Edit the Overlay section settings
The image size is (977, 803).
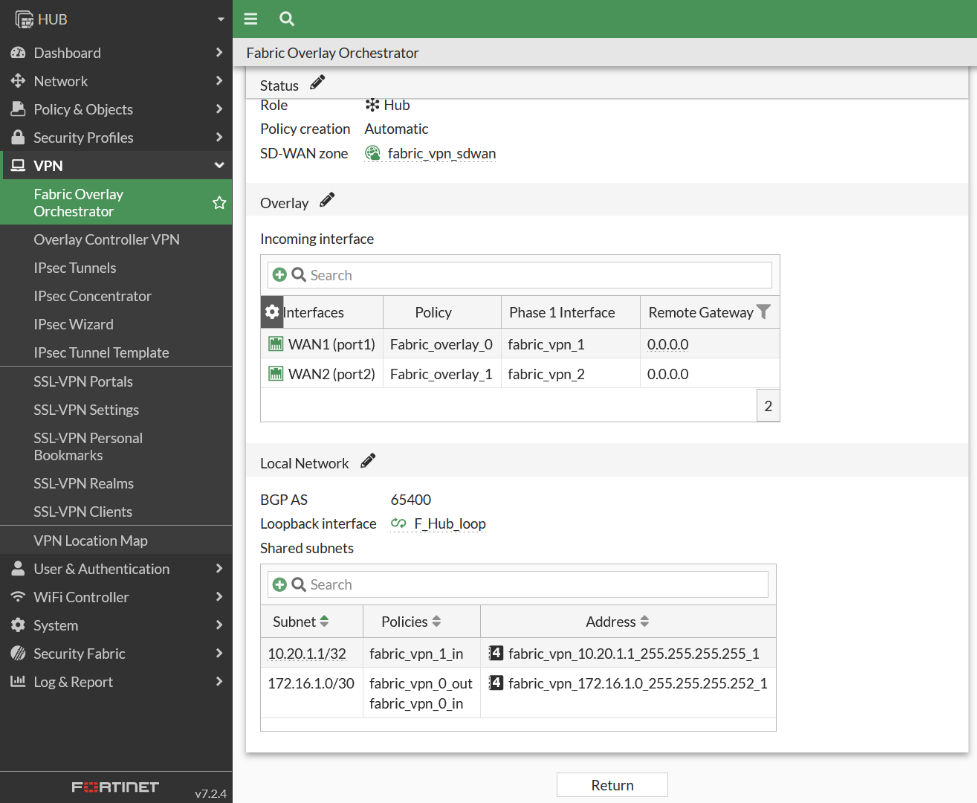click(326, 201)
